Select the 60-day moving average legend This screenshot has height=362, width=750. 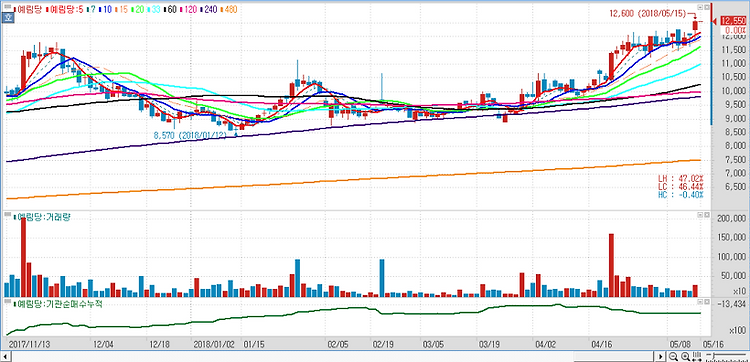171,9
